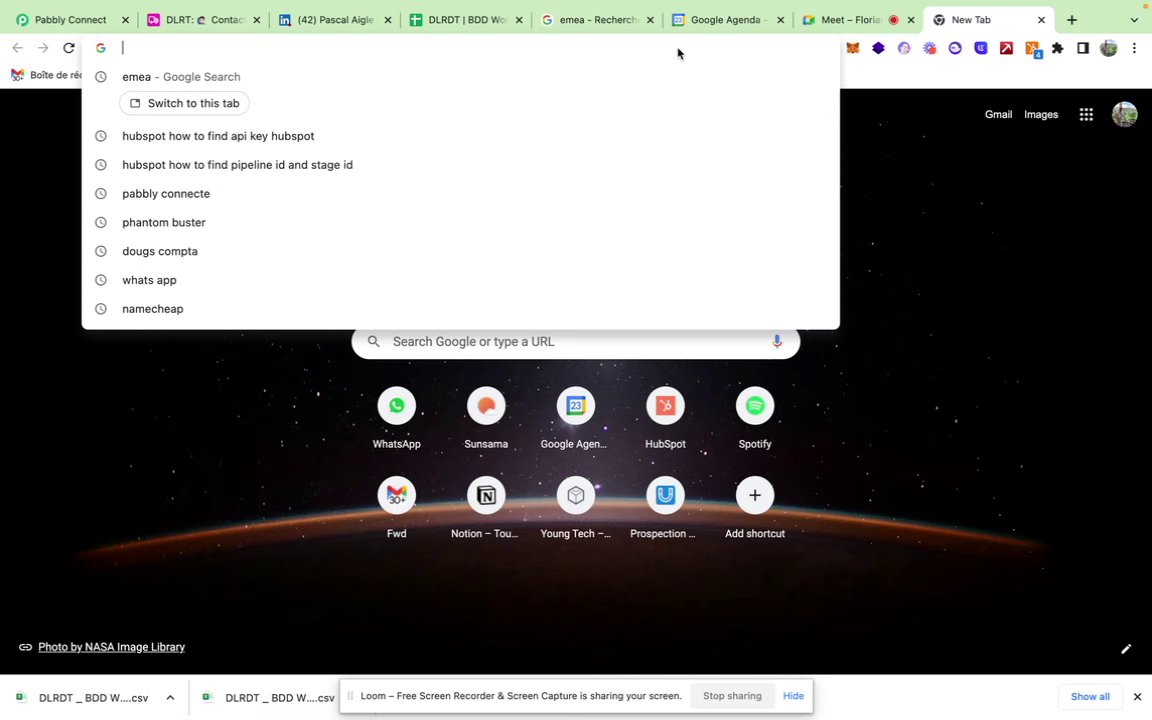Select the 'phantom buster' suggestion
The width and height of the screenshot is (1152, 720).
(461, 223)
